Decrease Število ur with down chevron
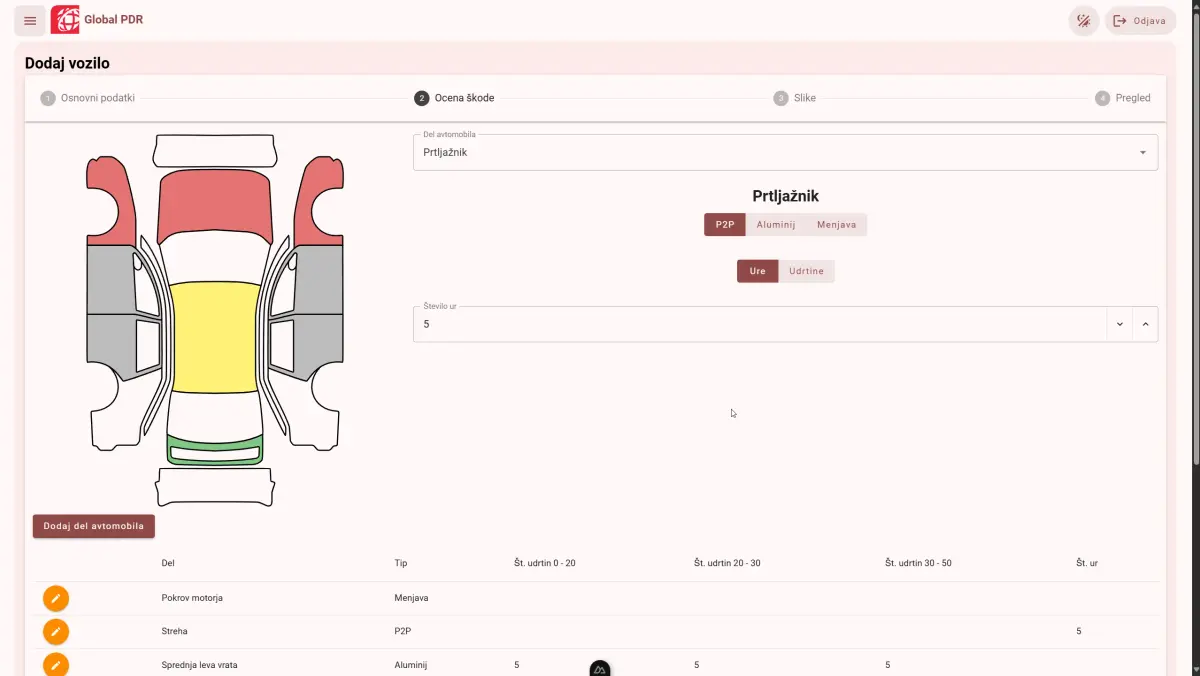The image size is (1200, 676). [1120, 324]
